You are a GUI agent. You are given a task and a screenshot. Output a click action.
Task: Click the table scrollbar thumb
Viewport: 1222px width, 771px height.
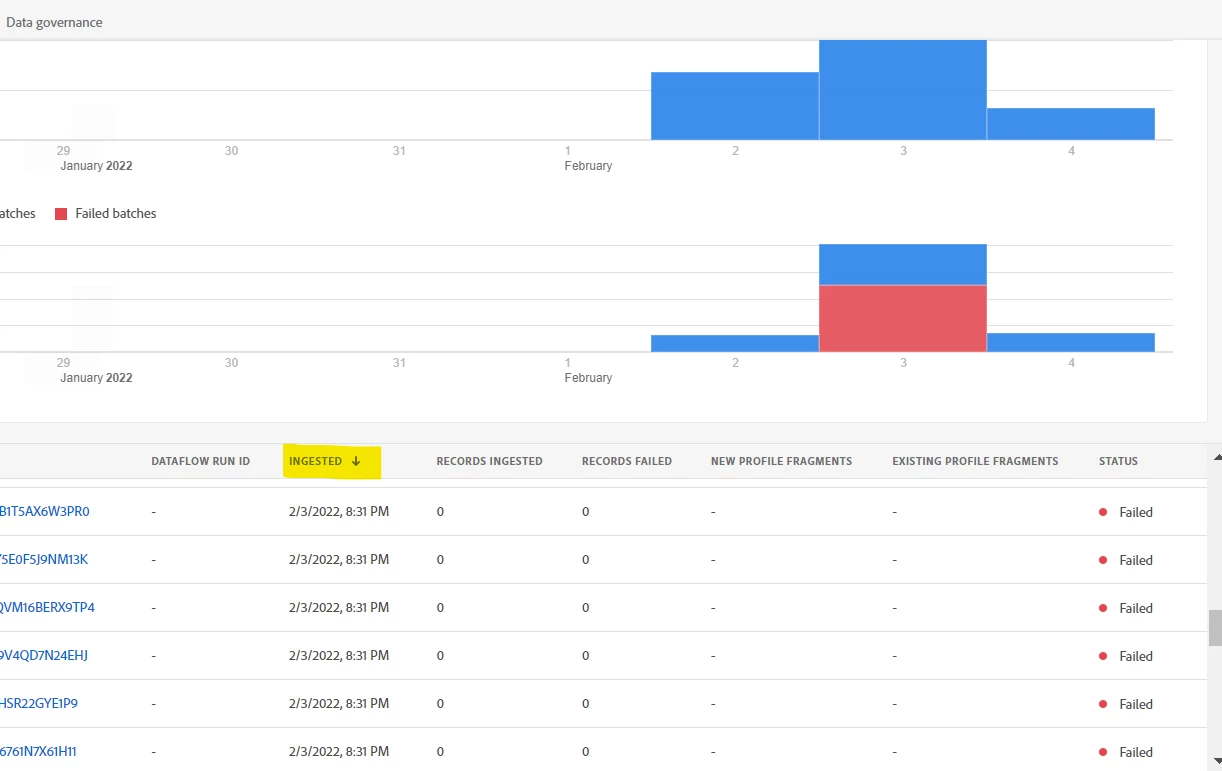click(1215, 628)
